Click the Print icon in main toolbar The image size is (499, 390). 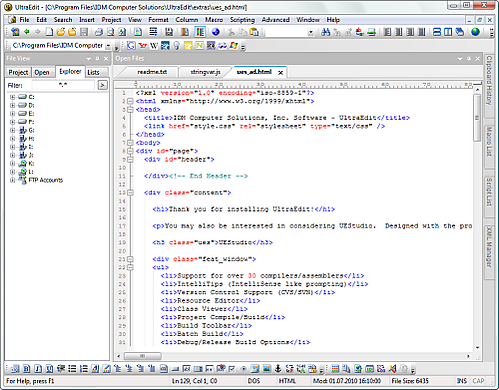[x=99, y=32]
